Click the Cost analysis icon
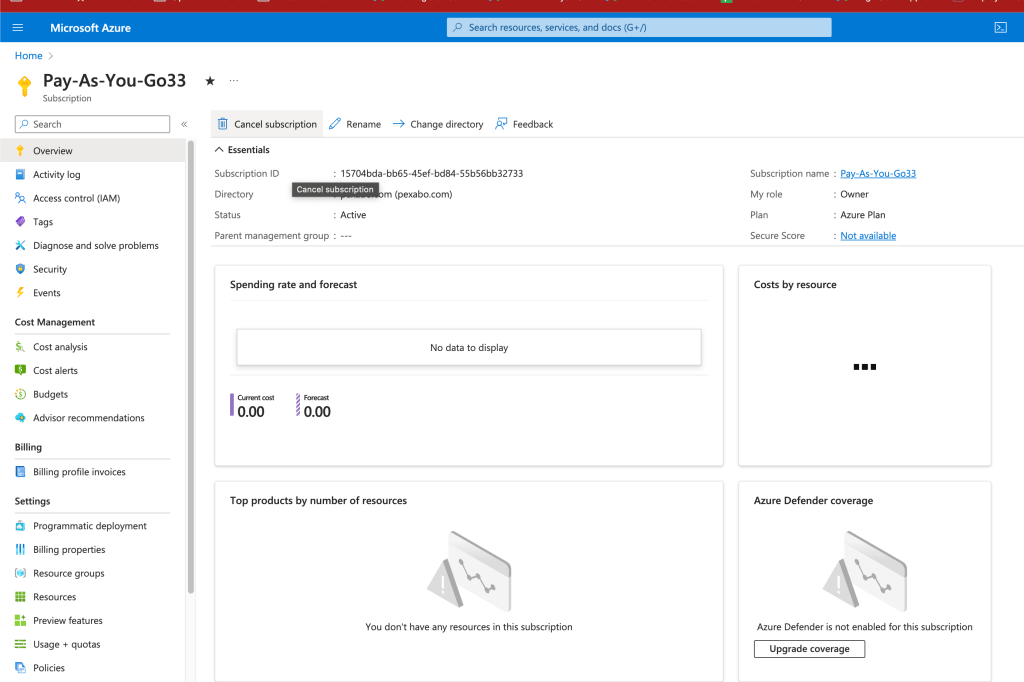Viewport: 1024px width, 682px height. click(20, 347)
